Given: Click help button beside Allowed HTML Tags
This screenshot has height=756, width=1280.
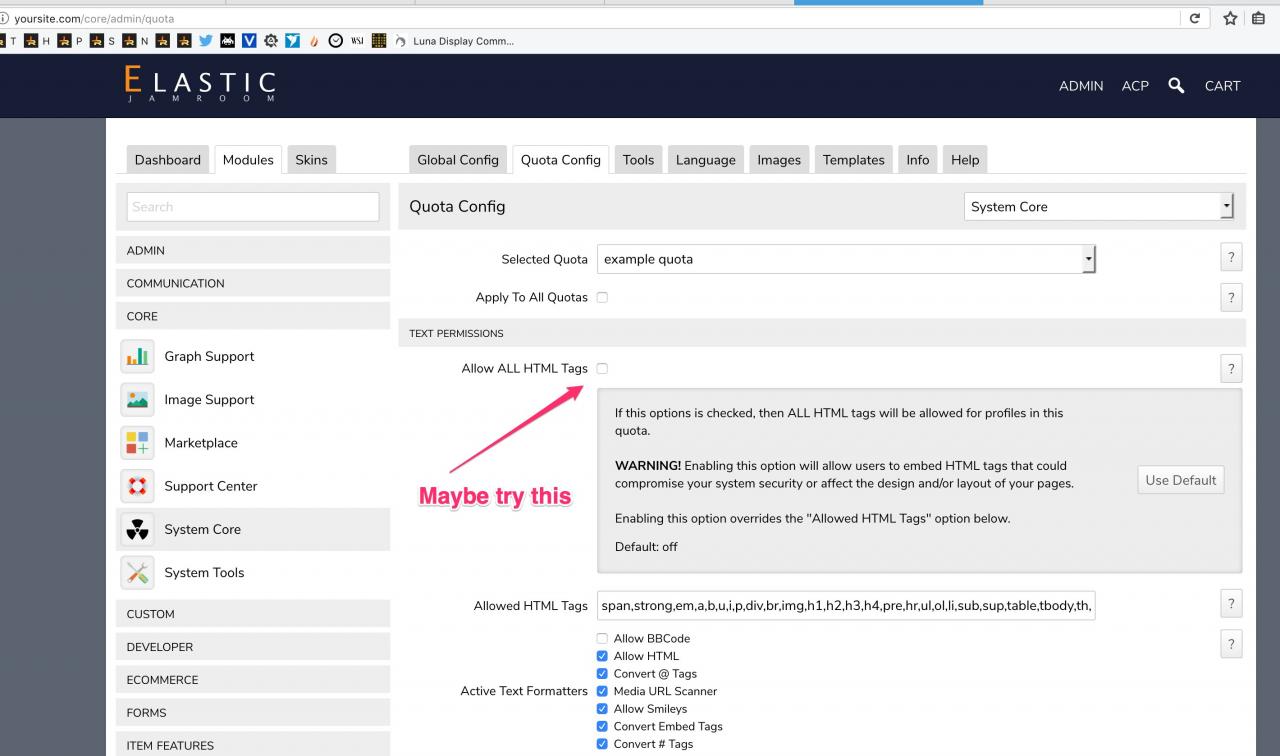Looking at the screenshot, I should click(x=1231, y=604).
